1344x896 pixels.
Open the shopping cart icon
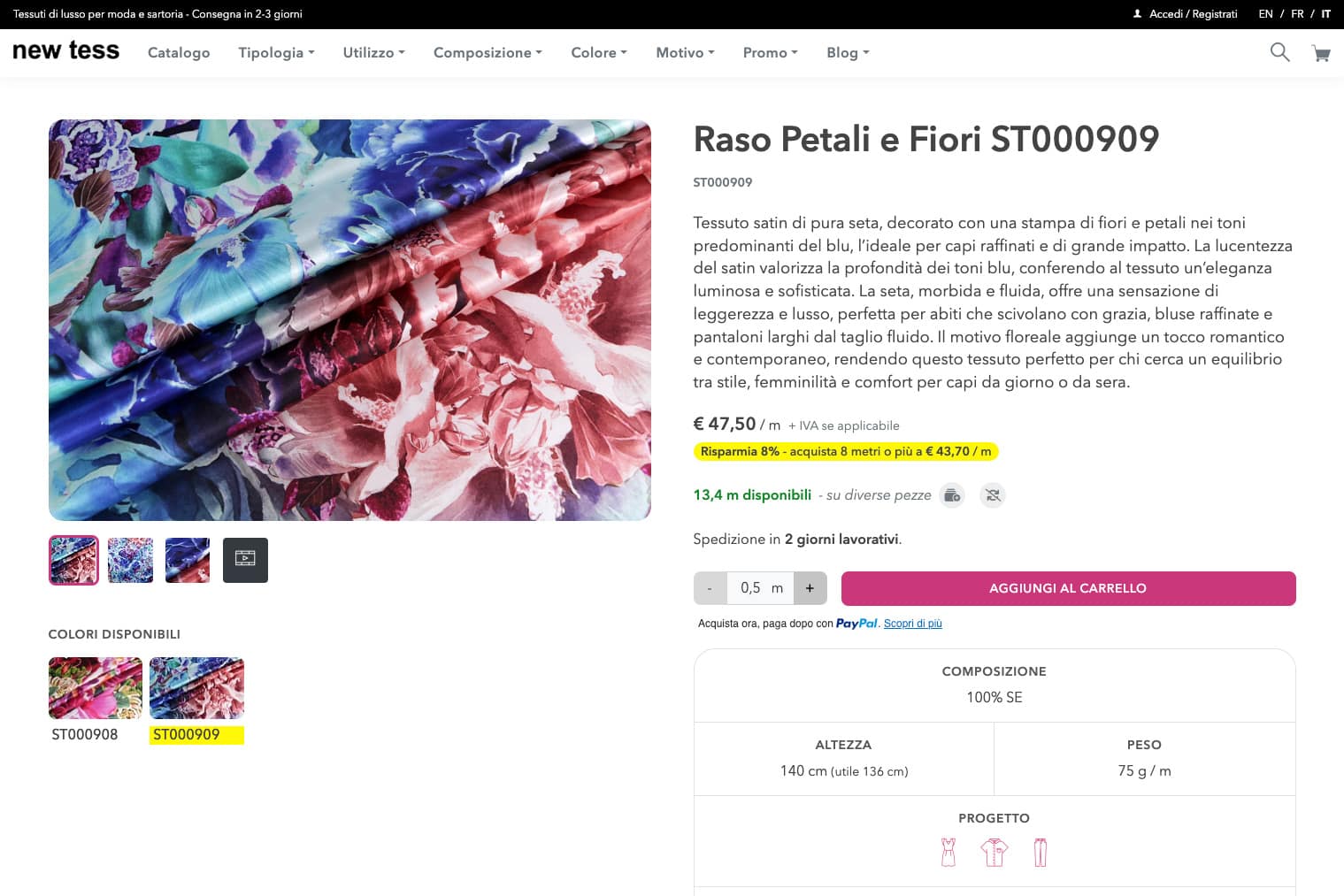point(1322,53)
